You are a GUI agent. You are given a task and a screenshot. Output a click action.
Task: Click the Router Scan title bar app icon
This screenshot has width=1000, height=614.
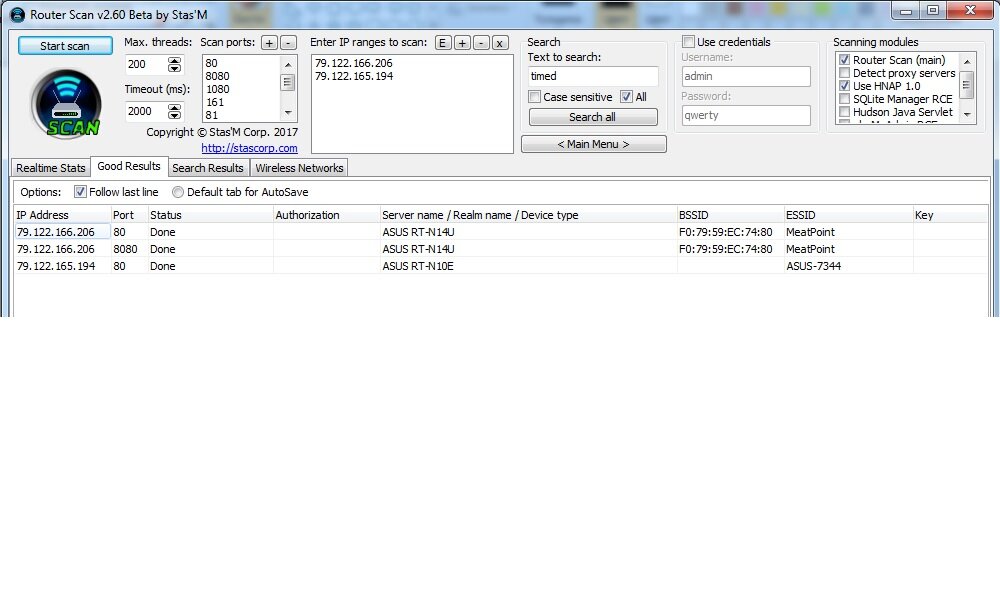(17, 14)
